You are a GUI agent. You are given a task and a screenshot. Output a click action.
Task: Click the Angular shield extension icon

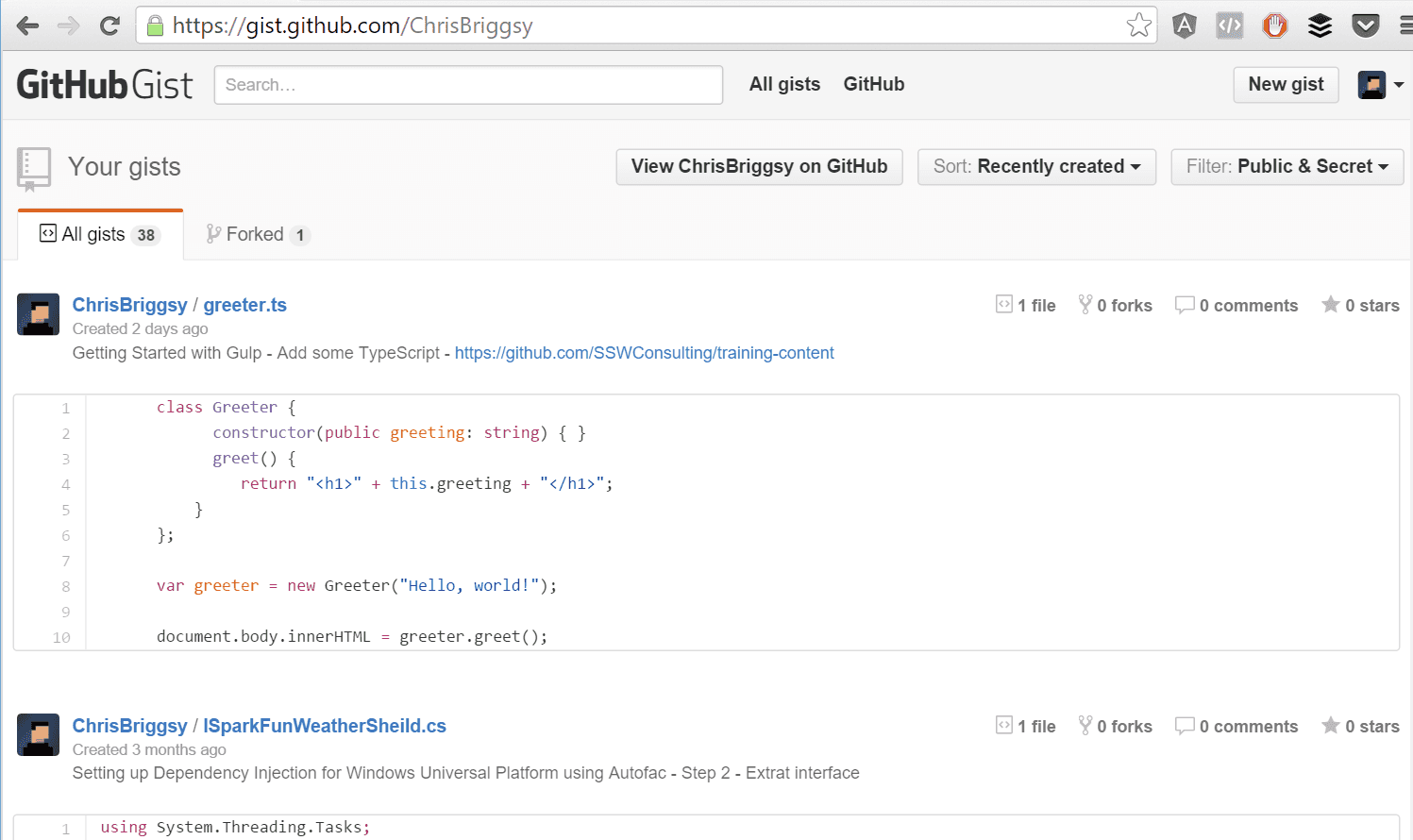tap(1184, 25)
